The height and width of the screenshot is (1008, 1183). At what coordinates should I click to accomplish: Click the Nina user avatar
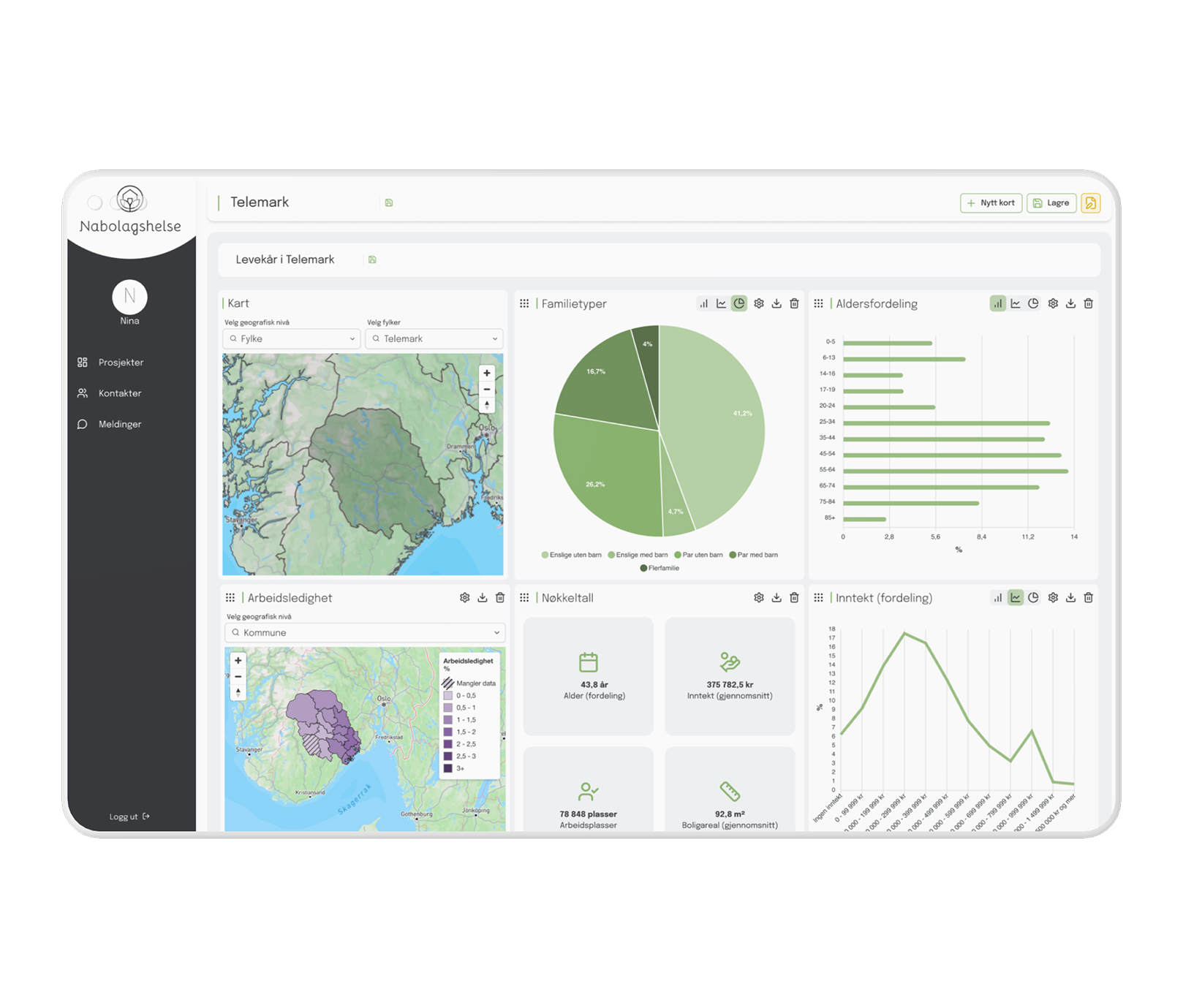click(129, 297)
